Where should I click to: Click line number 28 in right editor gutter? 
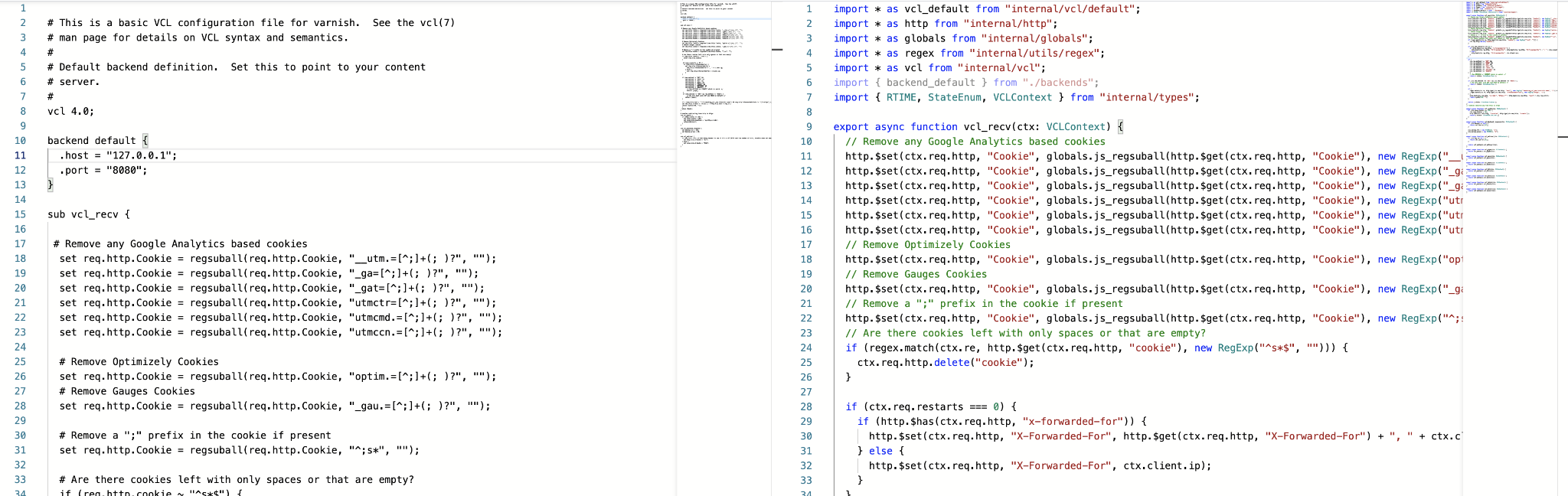tap(806, 406)
